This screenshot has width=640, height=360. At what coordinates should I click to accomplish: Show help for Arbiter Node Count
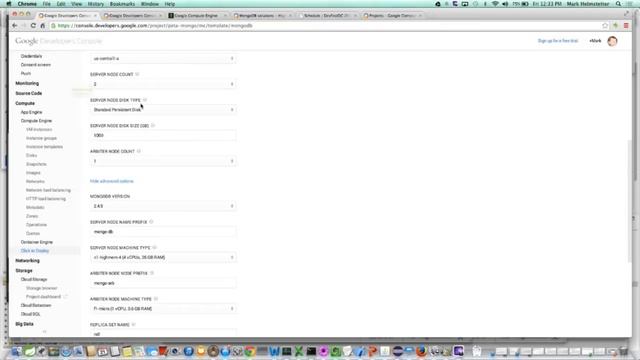139,151
